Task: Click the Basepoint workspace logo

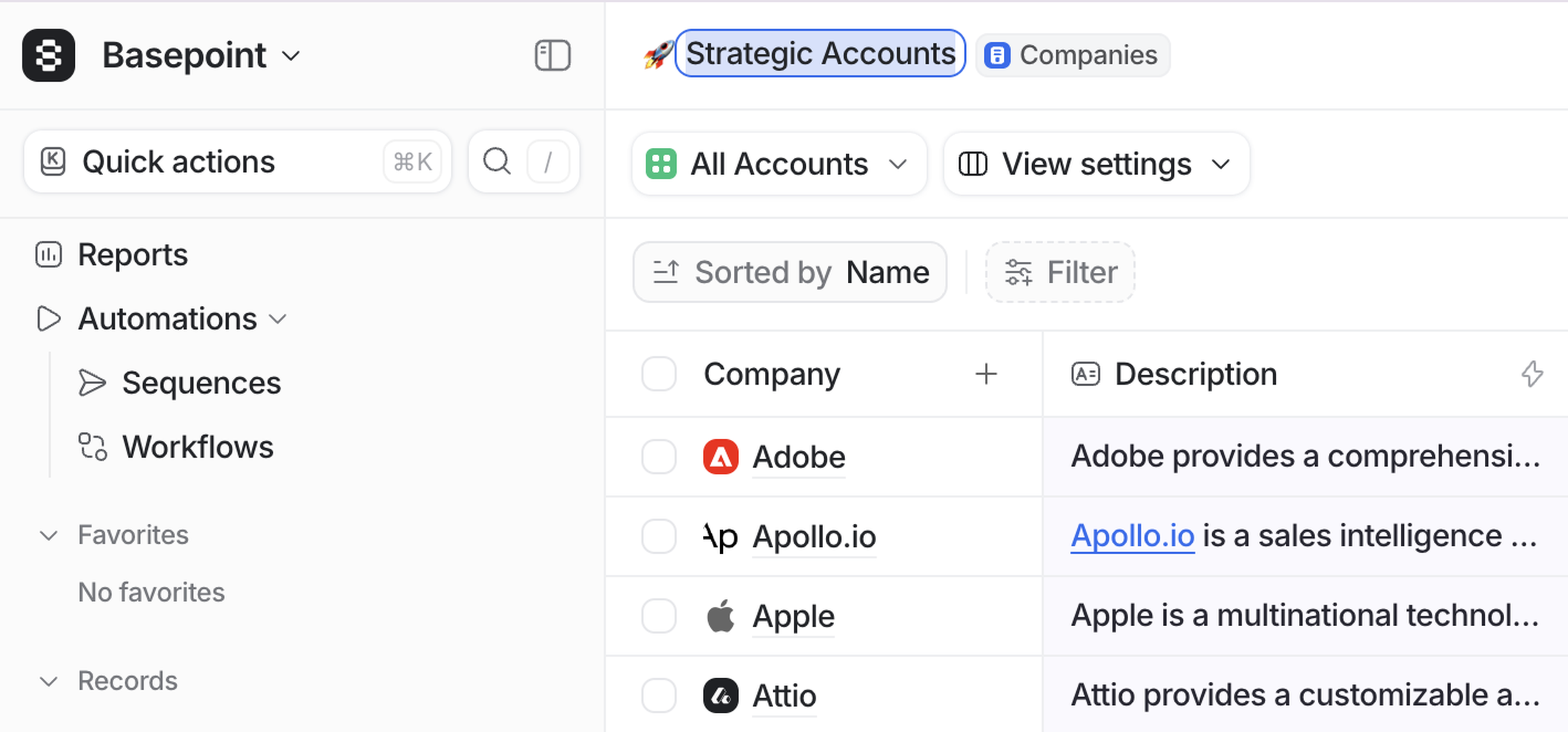Action: [49, 56]
